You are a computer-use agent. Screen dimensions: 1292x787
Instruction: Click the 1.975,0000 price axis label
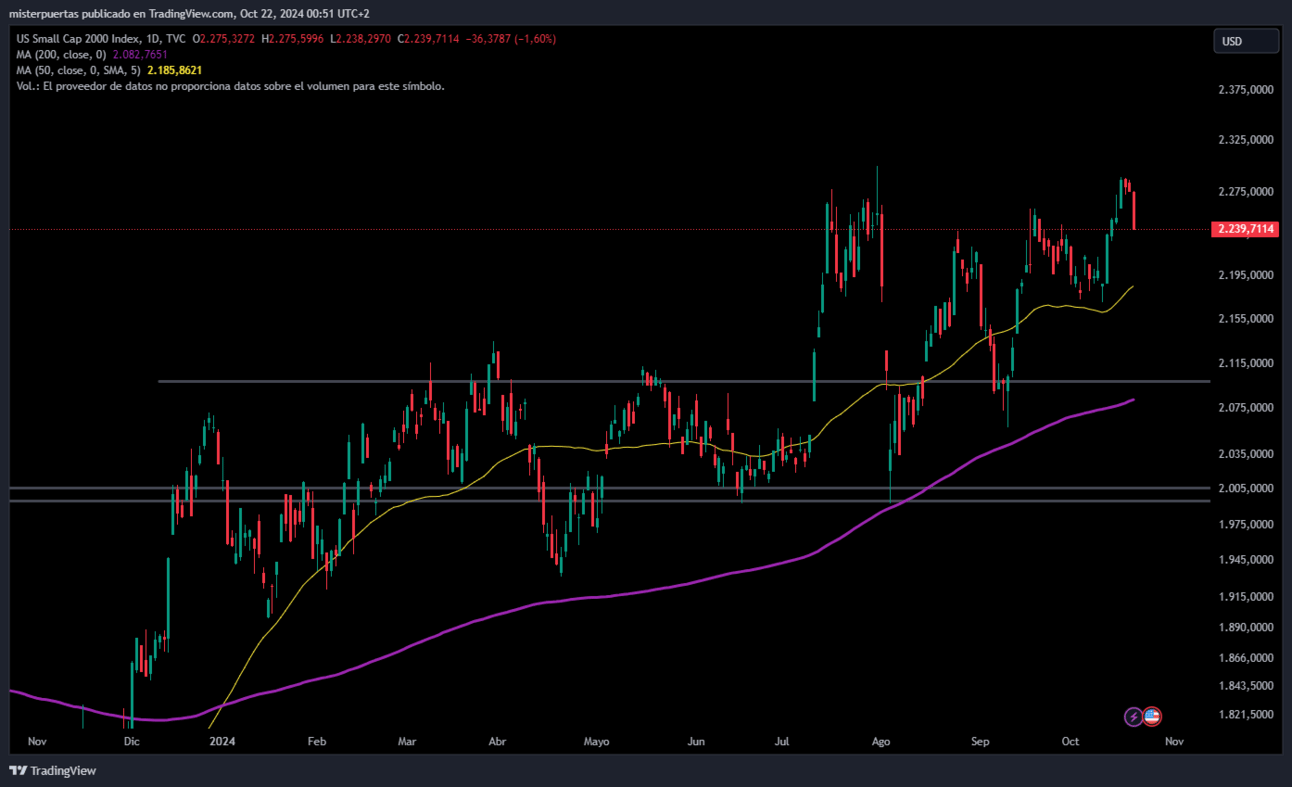pos(1245,524)
